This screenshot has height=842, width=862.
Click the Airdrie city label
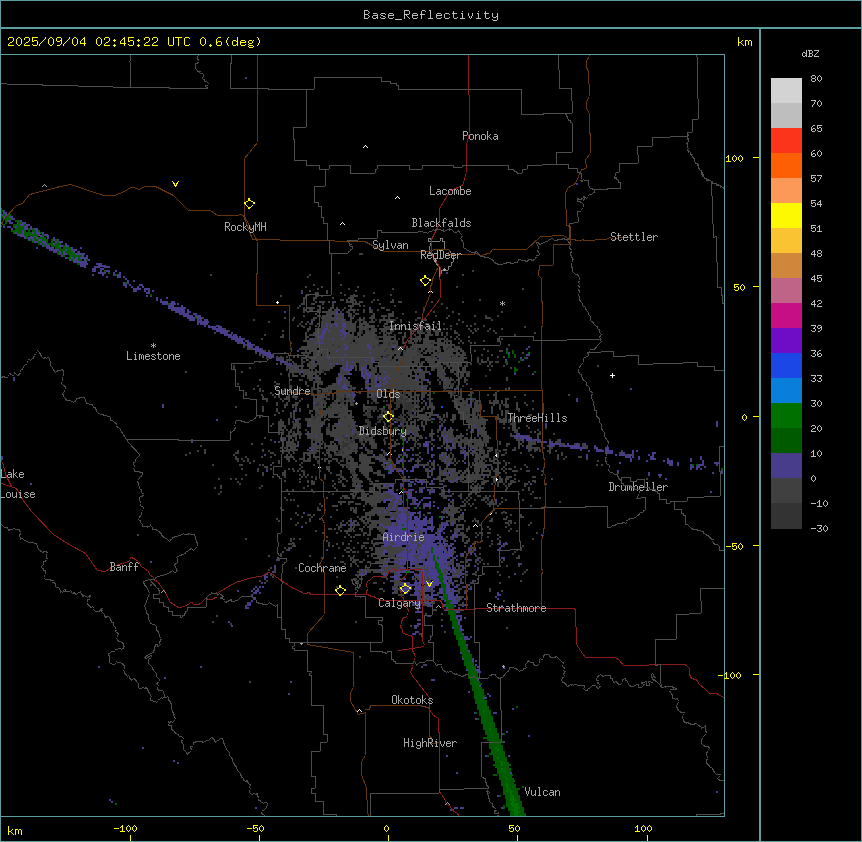point(404,537)
